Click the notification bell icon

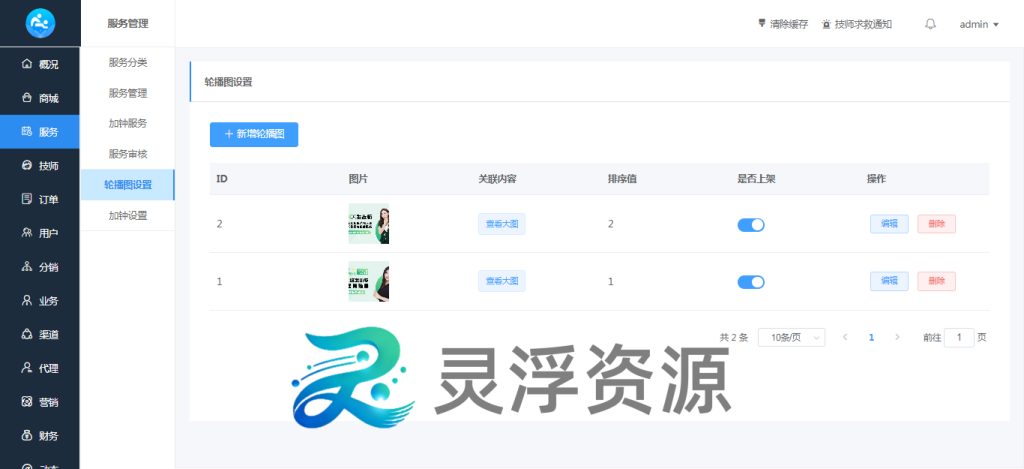(931, 24)
